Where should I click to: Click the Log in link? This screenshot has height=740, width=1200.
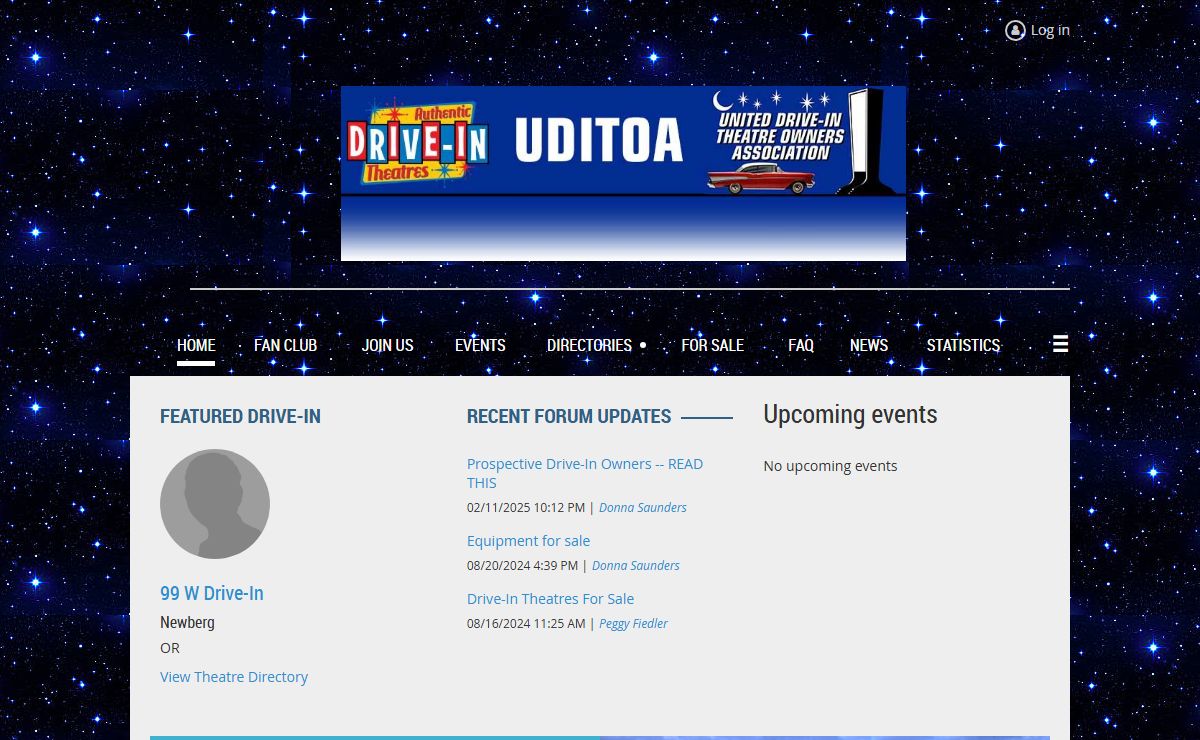[x=1050, y=30]
